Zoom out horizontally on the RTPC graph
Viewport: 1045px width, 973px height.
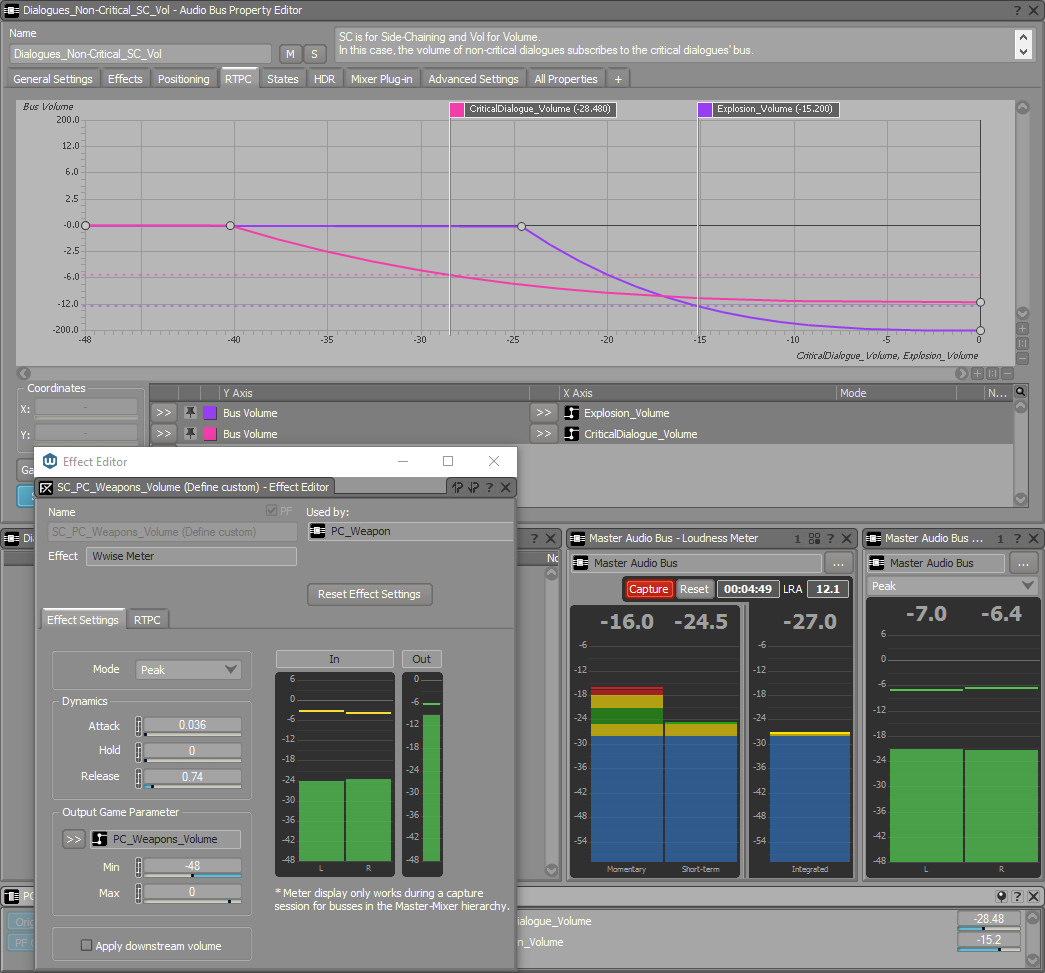click(x=1007, y=374)
